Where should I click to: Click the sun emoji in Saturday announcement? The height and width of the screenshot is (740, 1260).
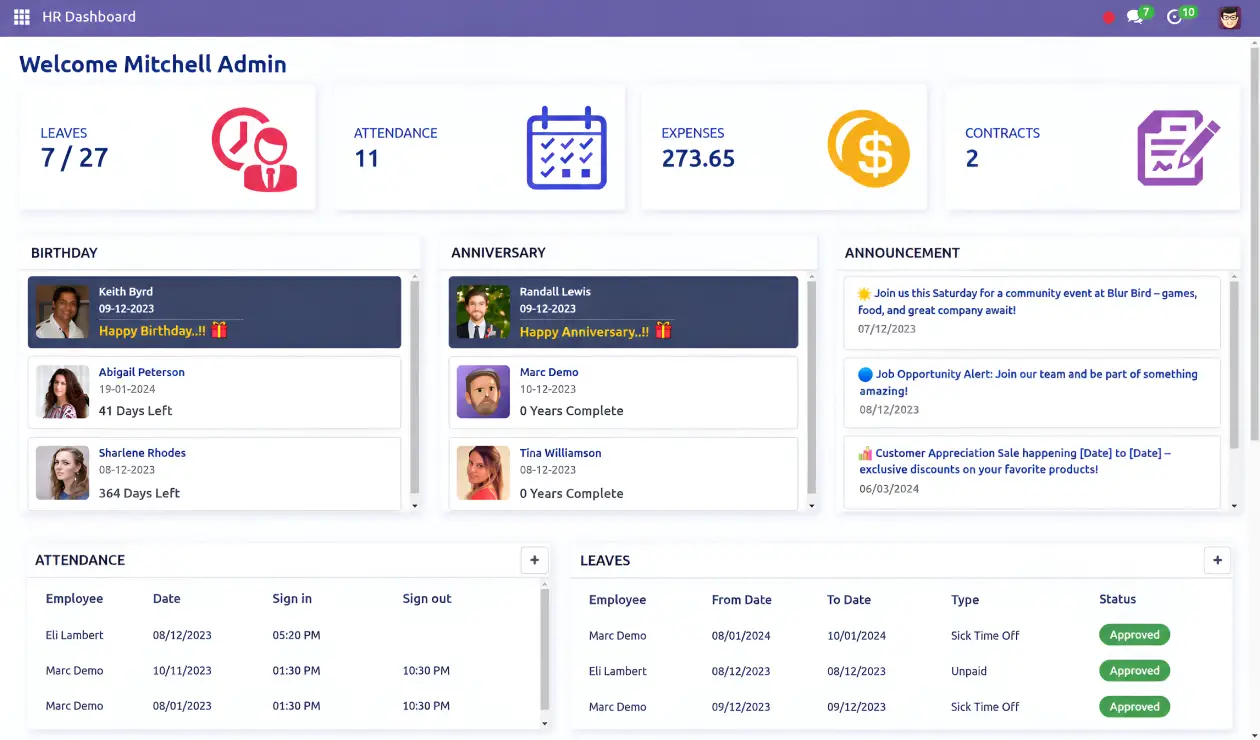tap(864, 293)
